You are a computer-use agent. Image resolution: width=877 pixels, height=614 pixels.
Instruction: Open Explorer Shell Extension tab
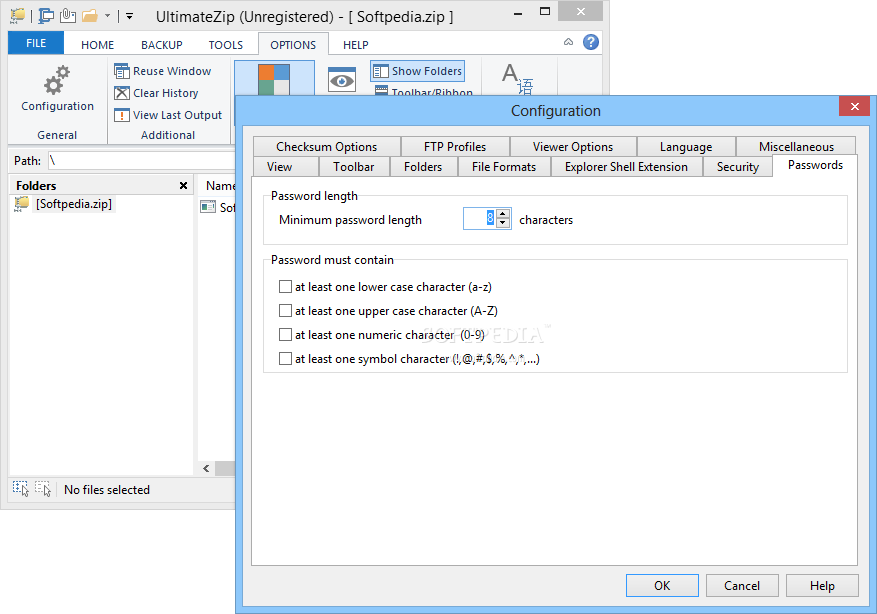626,167
